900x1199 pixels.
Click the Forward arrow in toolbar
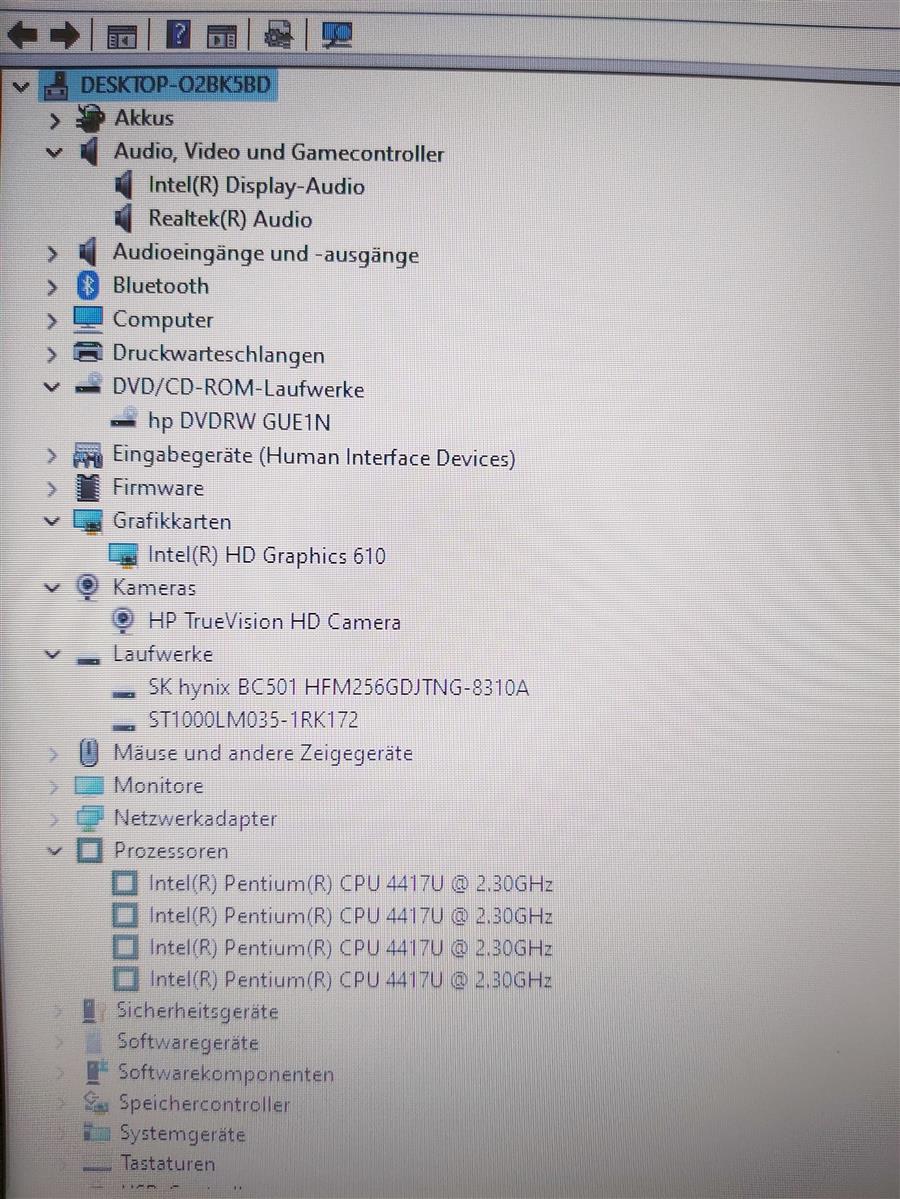point(64,36)
